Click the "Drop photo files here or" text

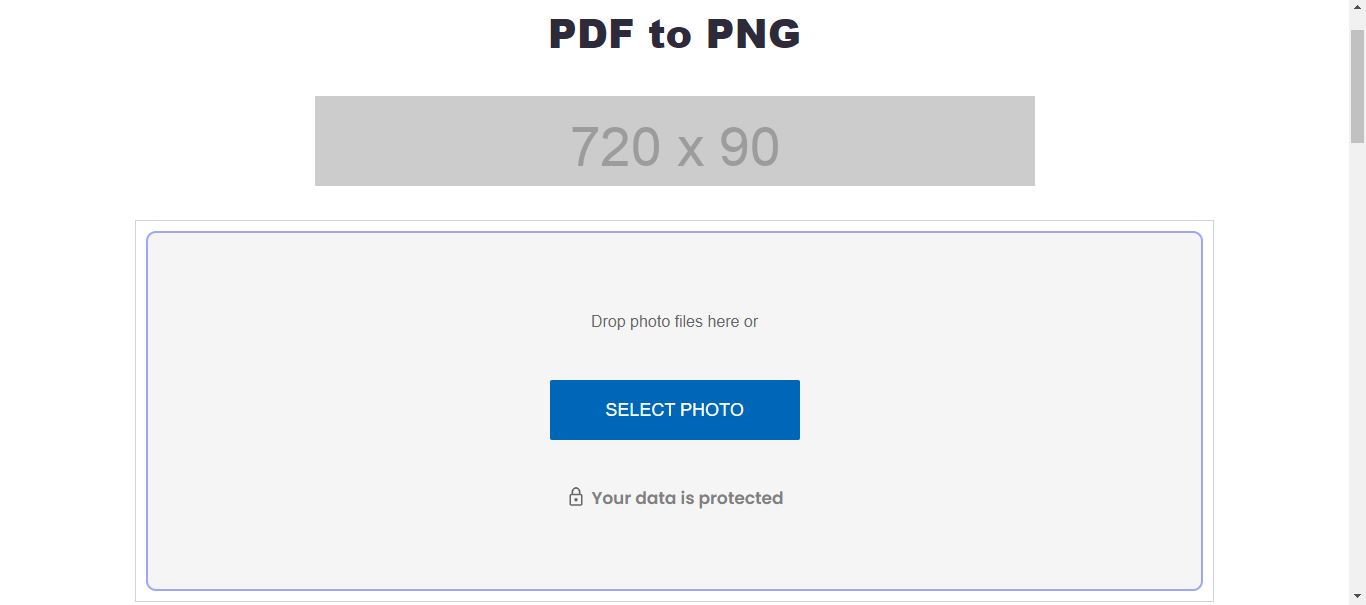point(674,321)
